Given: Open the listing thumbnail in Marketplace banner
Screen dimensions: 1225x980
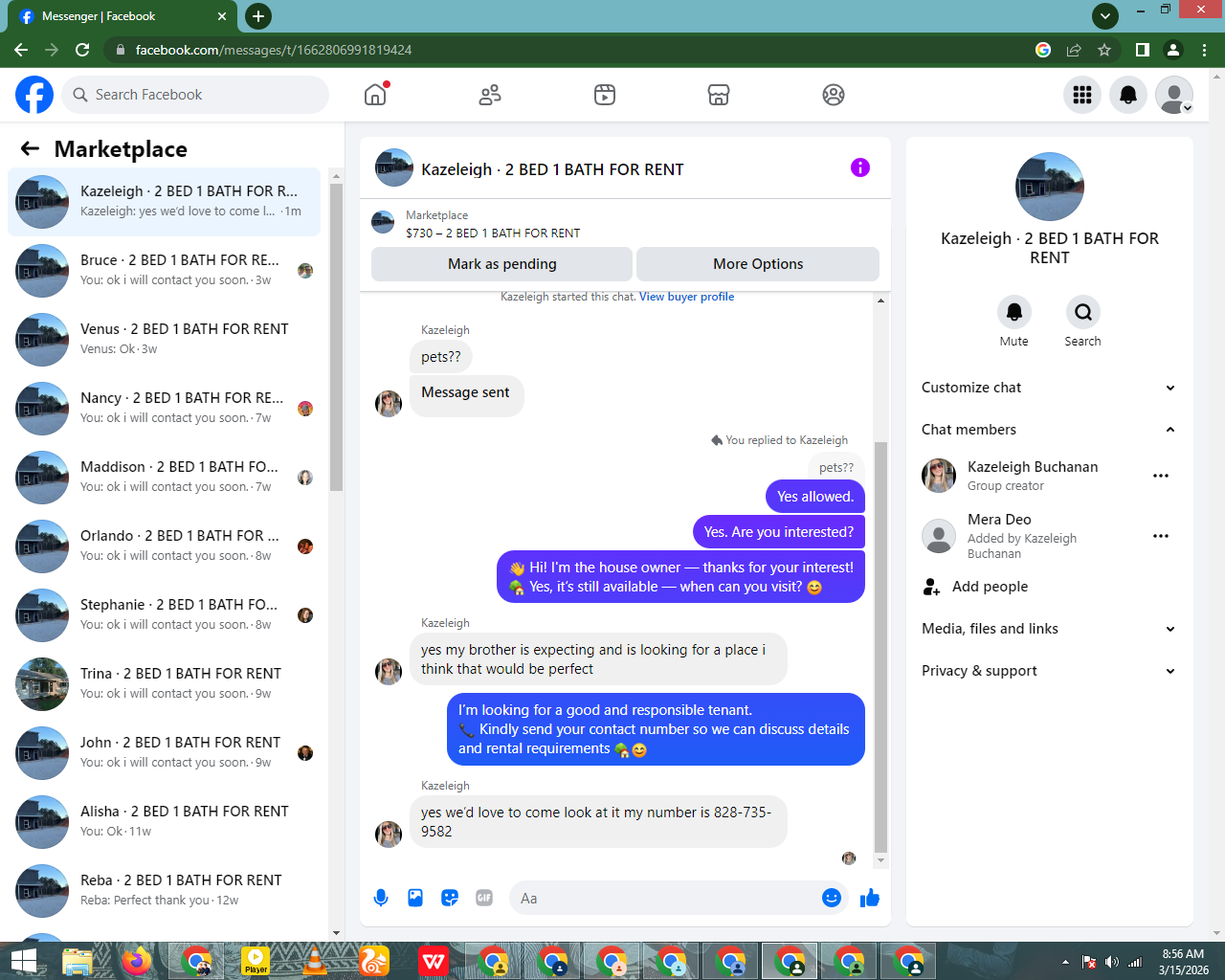Looking at the screenshot, I should (x=383, y=223).
